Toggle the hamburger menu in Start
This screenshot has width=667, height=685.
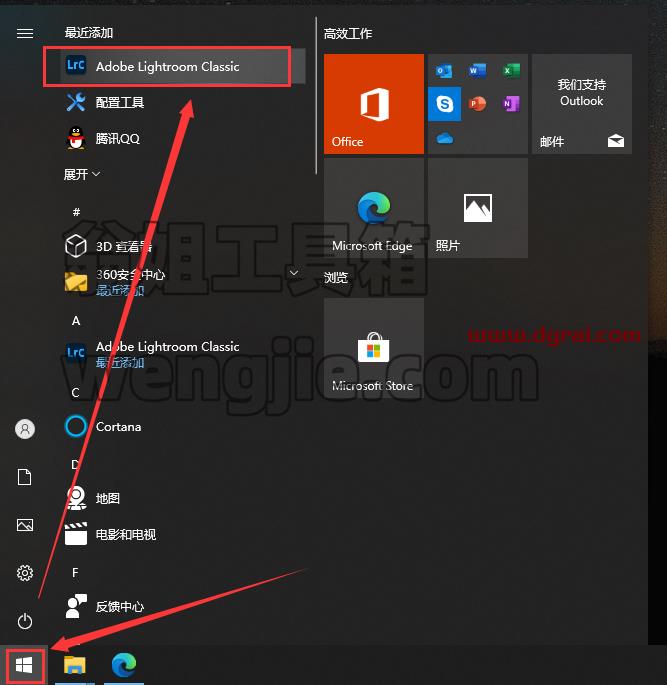pyautogui.click(x=25, y=33)
